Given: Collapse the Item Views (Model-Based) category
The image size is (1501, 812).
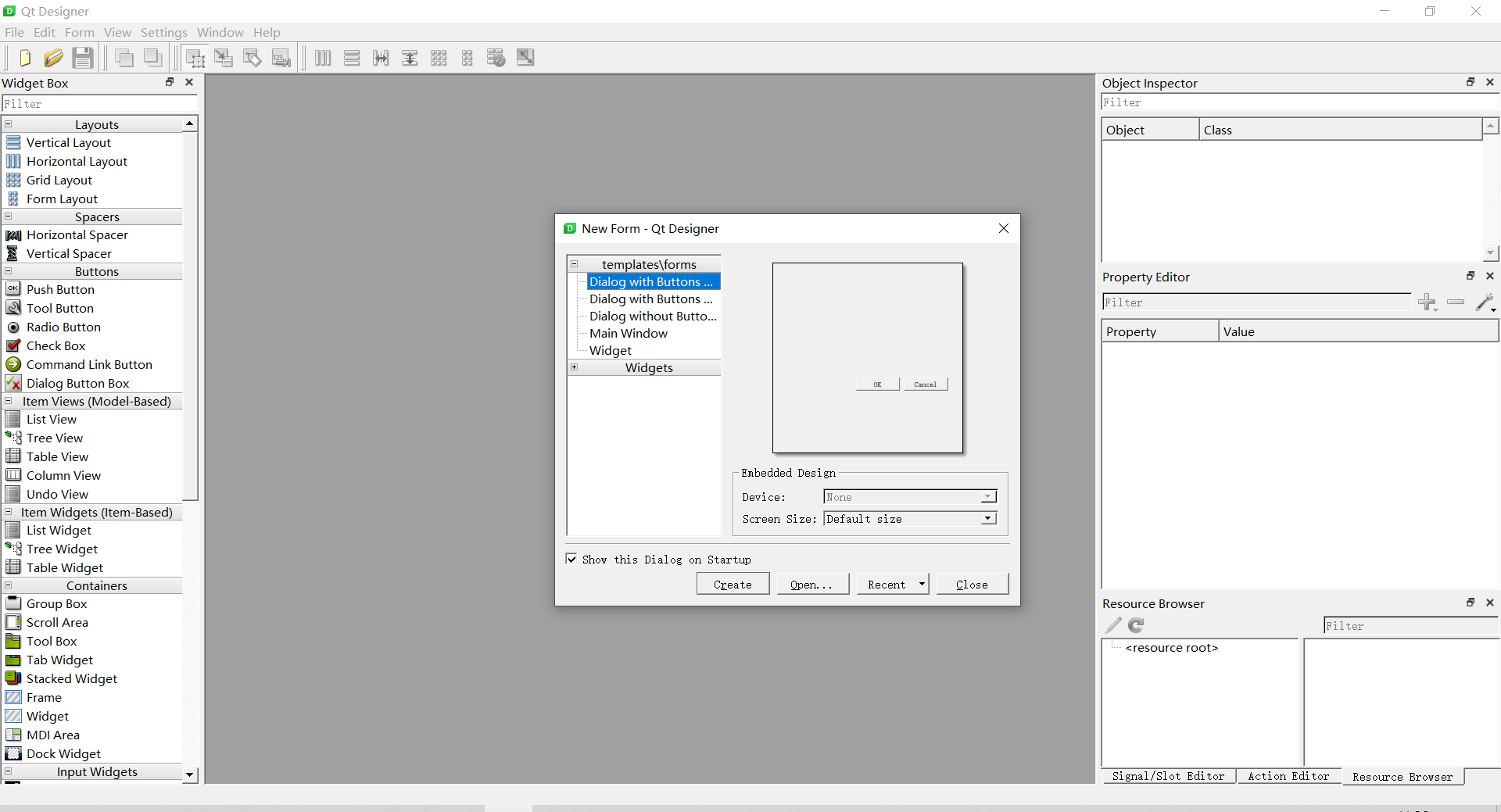Looking at the screenshot, I should pos(8,401).
